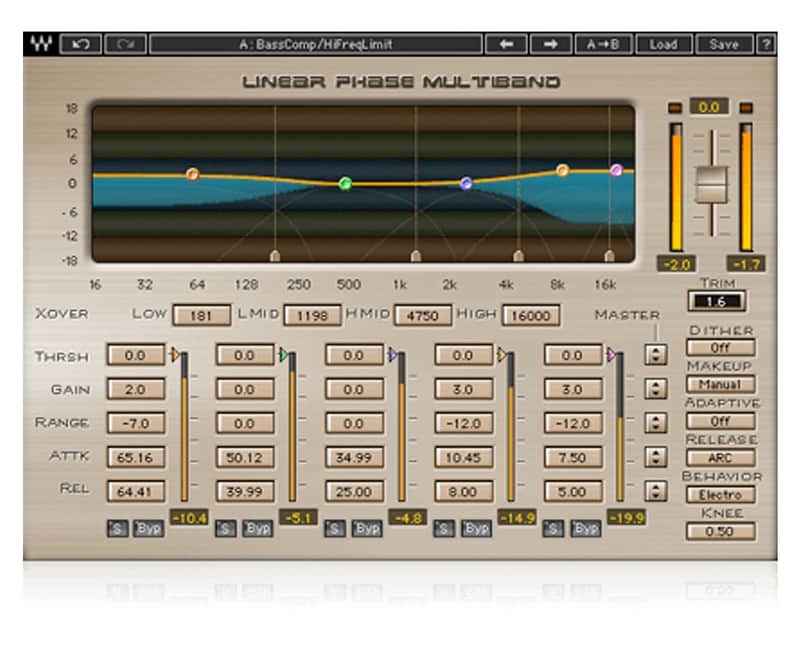Solo the first band showing -10.4
This screenshot has height=647, width=800.
[117, 529]
